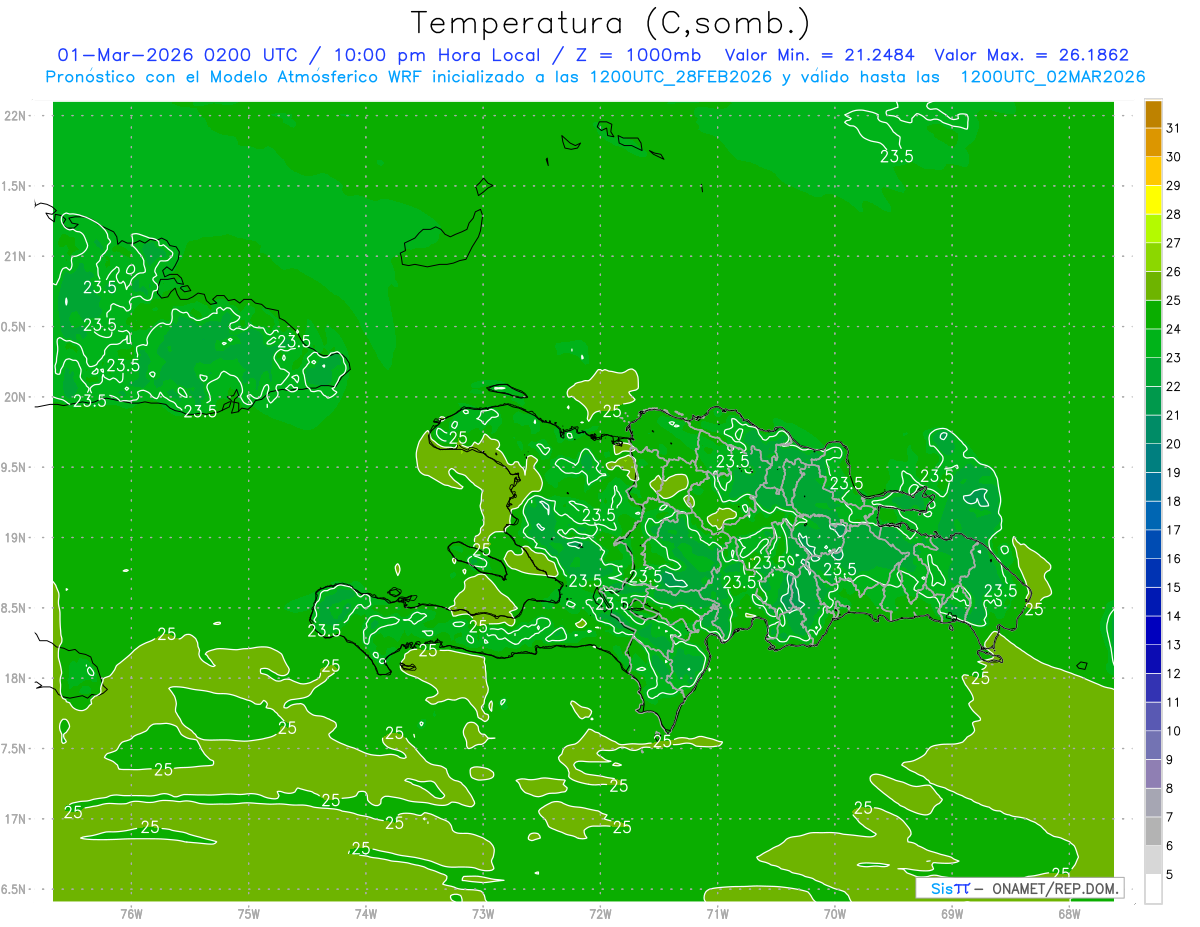This screenshot has height=927, width=1200.
Task: Click the "74W" longitude label
Action: (x=366, y=913)
